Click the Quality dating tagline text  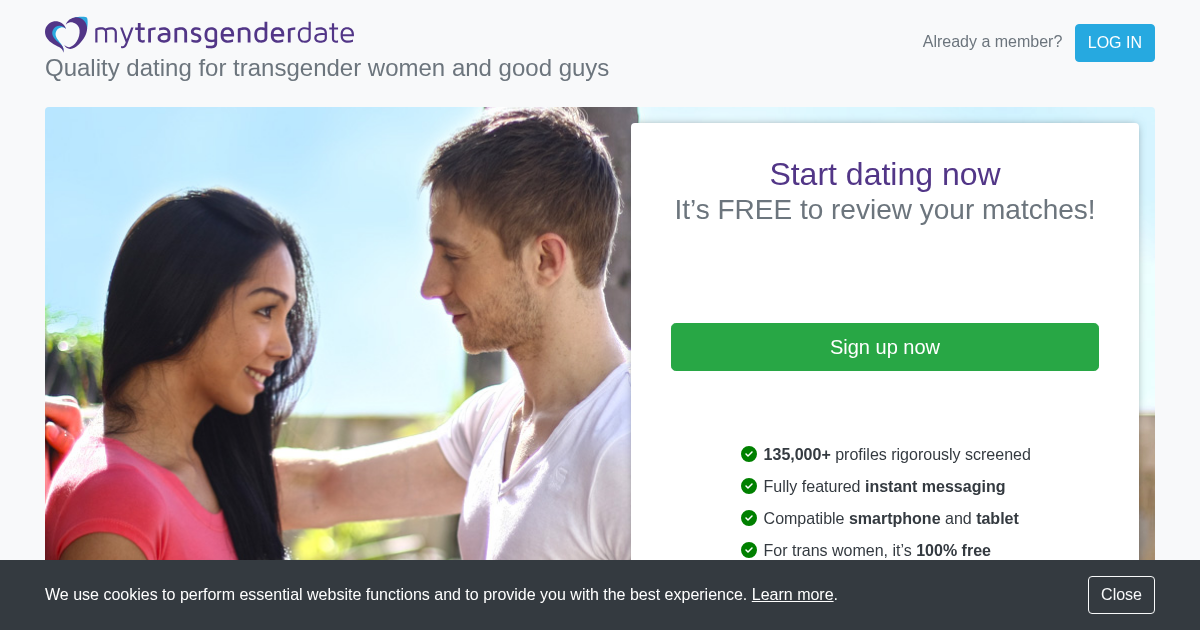tap(327, 68)
